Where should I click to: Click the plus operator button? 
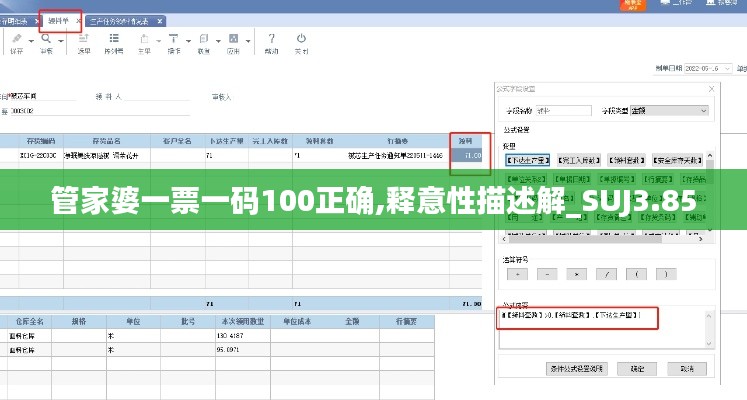(517, 274)
